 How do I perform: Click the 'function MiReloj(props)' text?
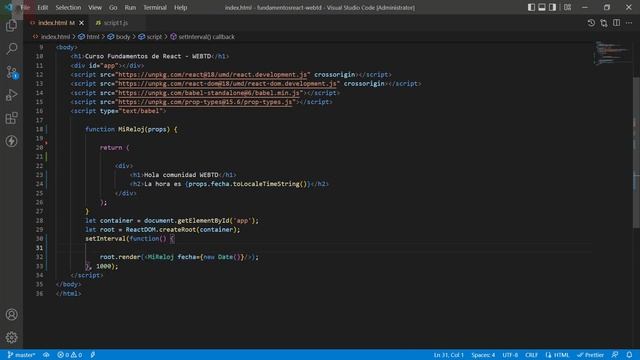pyautogui.click(x=127, y=129)
